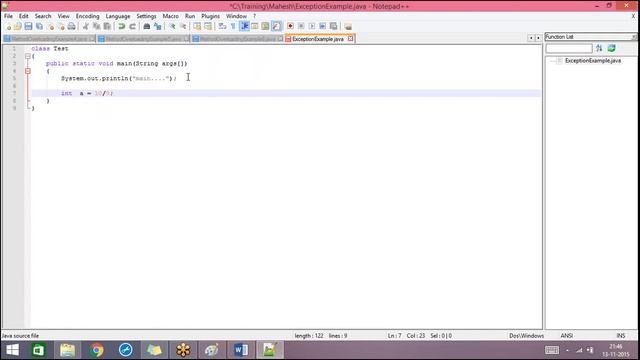Open the Settings menu

[x=146, y=16]
